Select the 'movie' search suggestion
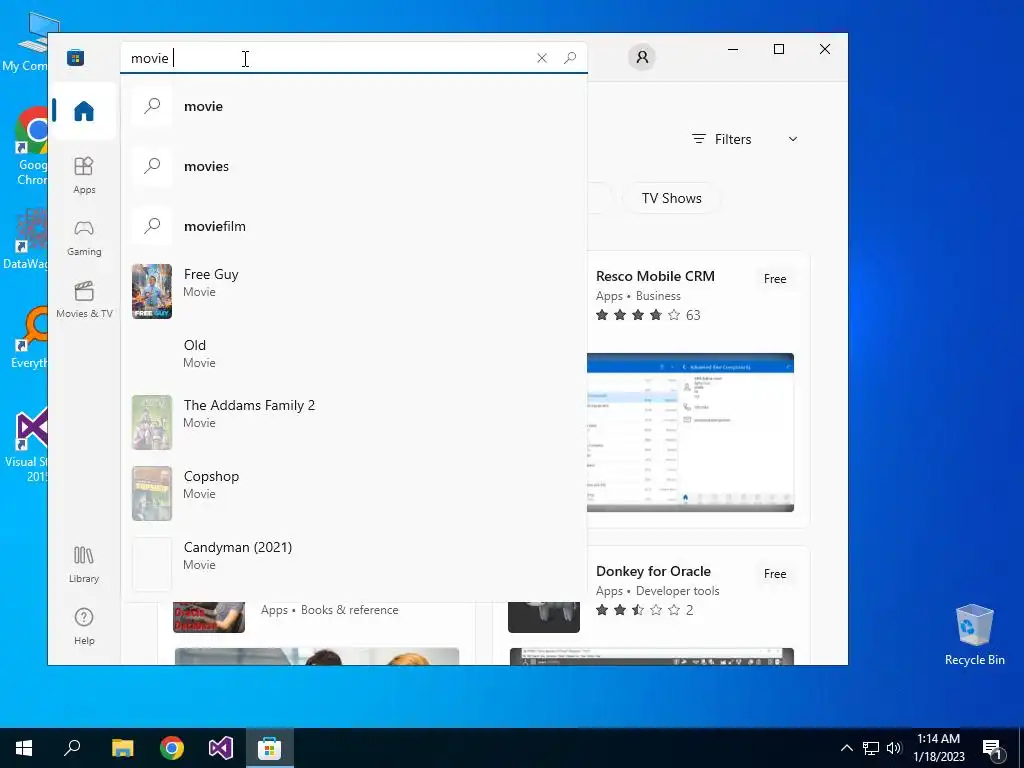The height and width of the screenshot is (768, 1024). pos(353,106)
